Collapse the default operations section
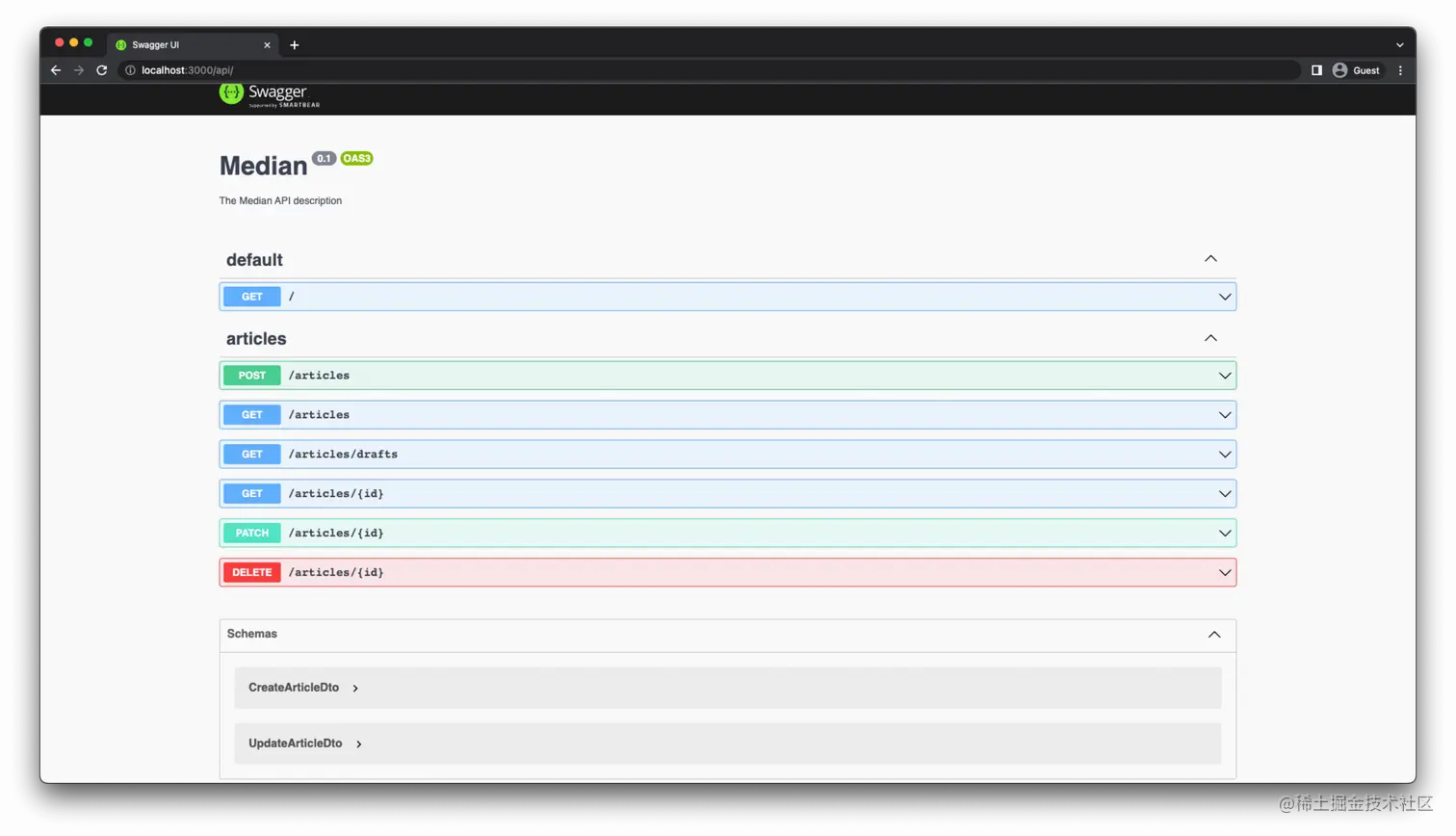This screenshot has width=1456, height=836. coord(1209,258)
